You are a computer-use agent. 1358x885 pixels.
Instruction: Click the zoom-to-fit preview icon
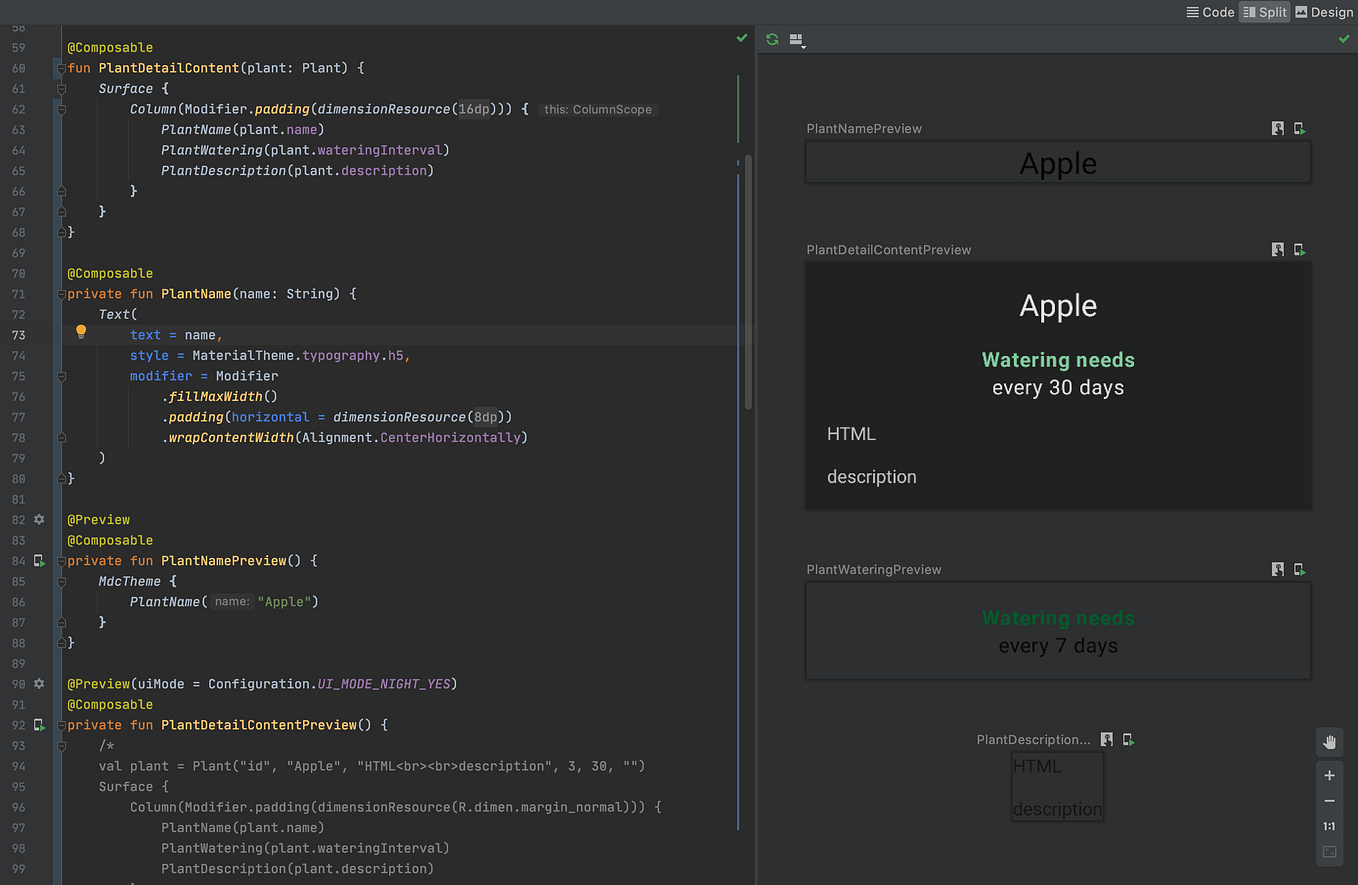[1329, 852]
